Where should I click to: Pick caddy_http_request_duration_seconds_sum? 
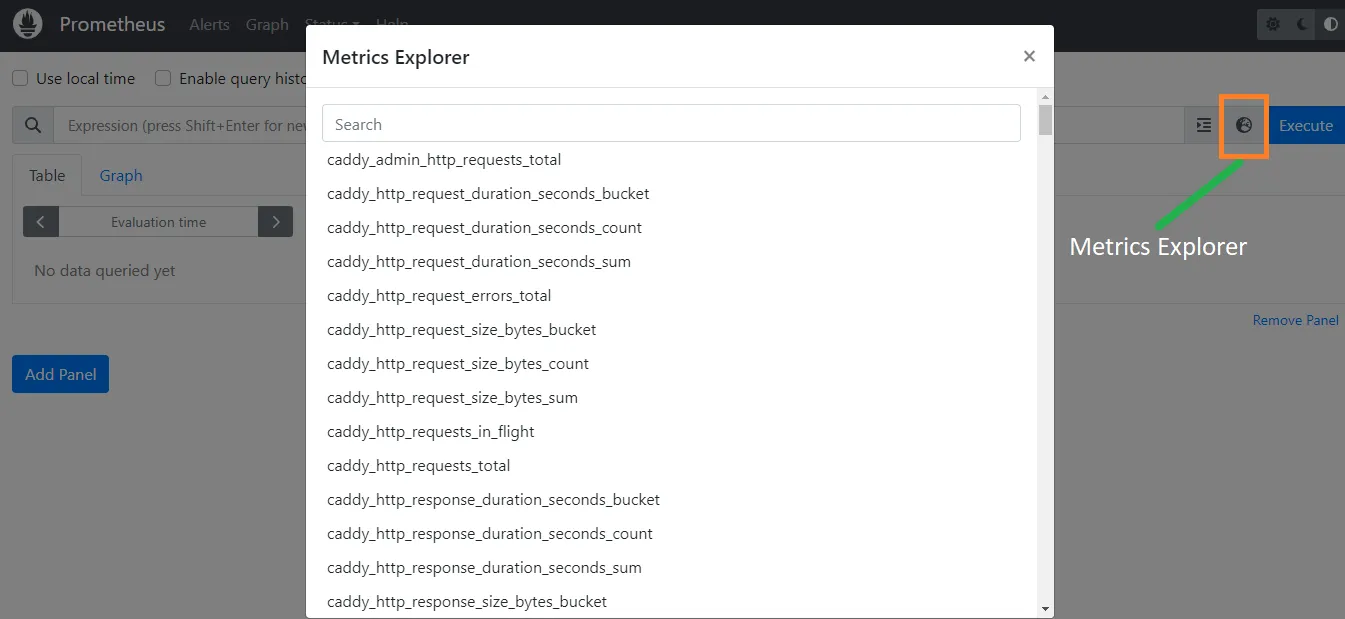coord(479,262)
